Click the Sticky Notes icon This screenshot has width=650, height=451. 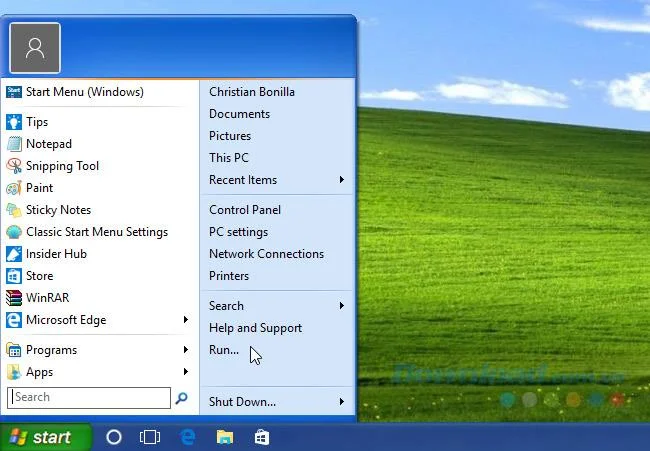[x=14, y=210]
